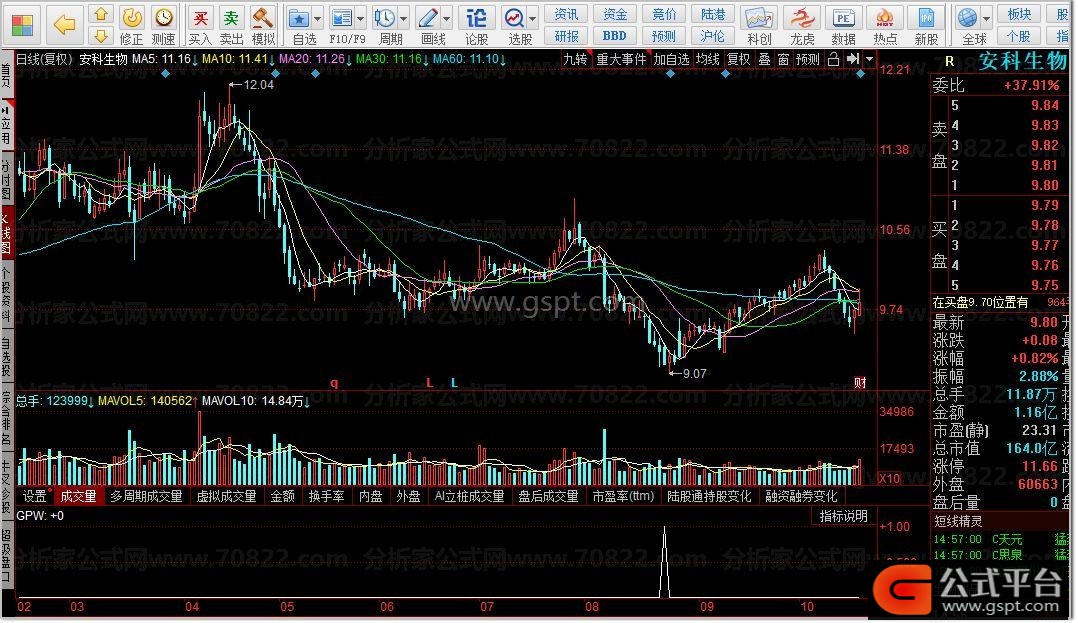This screenshot has height=623, width=1078.
Task: Toggle 叠 overlay mode
Action: click(x=764, y=60)
